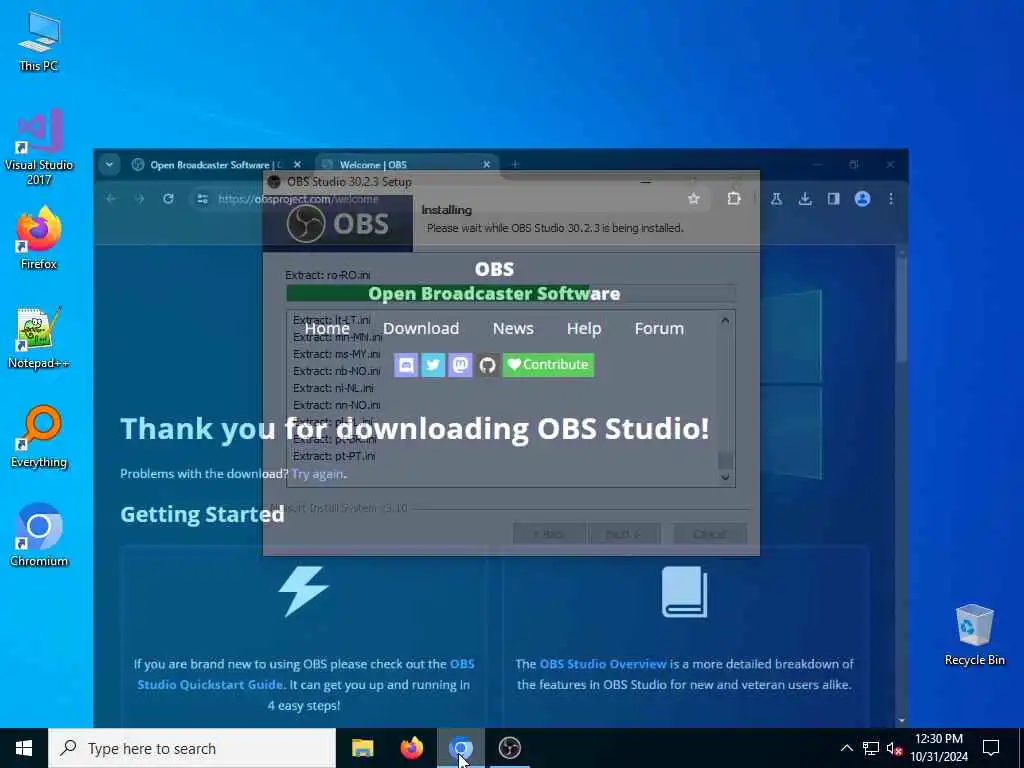Open Firefox from the taskbar
This screenshot has height=768, width=1024.
pyautogui.click(x=411, y=748)
